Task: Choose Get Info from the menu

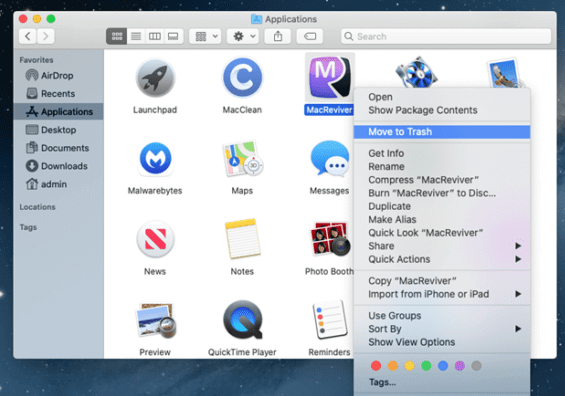Action: (x=442, y=153)
